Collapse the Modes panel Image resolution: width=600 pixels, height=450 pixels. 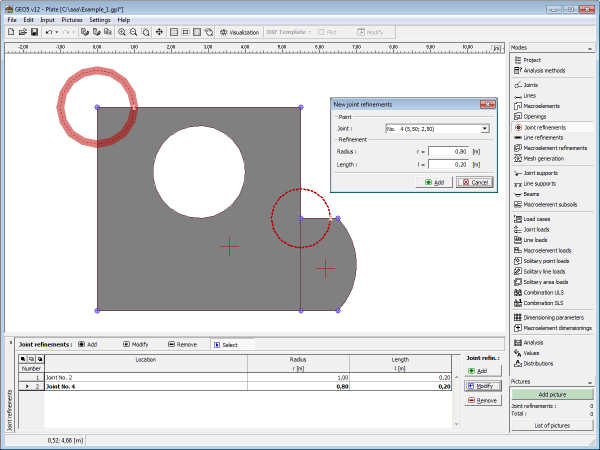coord(593,48)
